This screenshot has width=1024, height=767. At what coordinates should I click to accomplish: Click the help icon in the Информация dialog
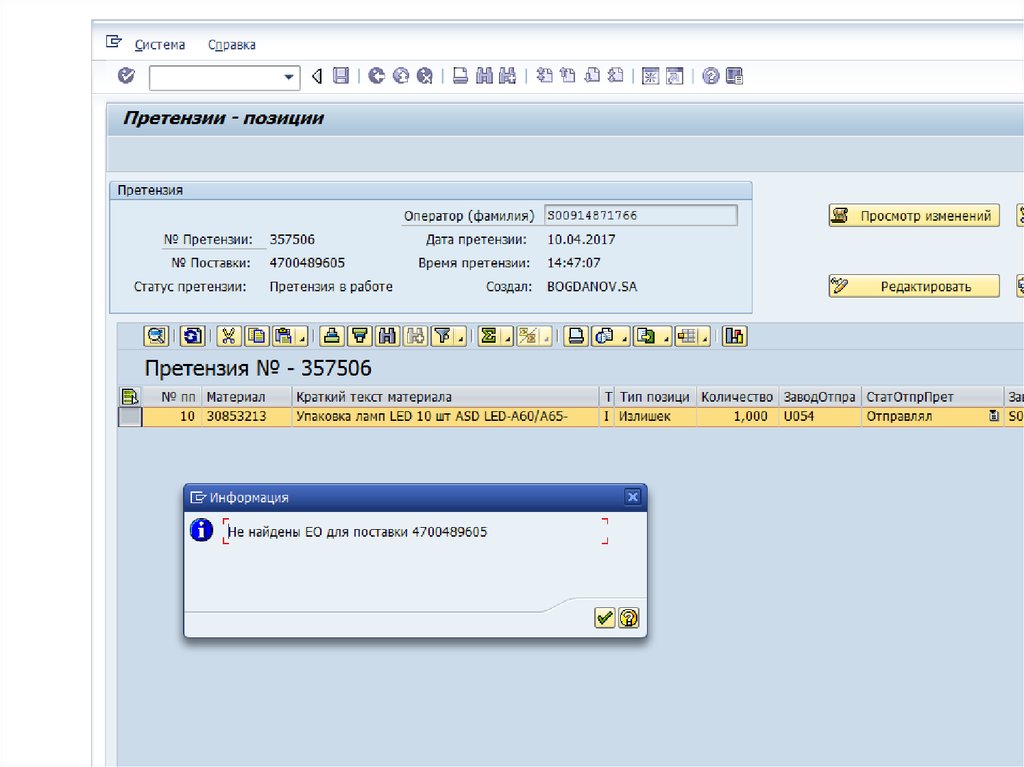(x=628, y=618)
